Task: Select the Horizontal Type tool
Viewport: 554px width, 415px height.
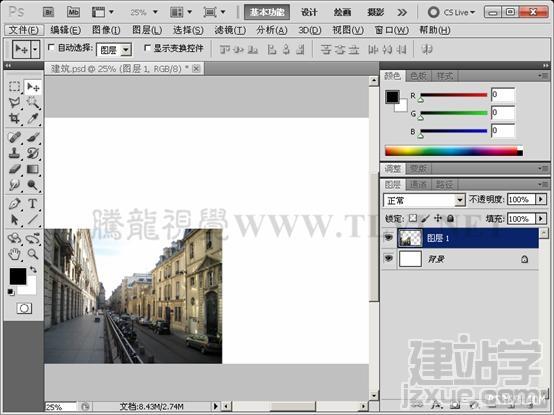Action: coord(33,204)
